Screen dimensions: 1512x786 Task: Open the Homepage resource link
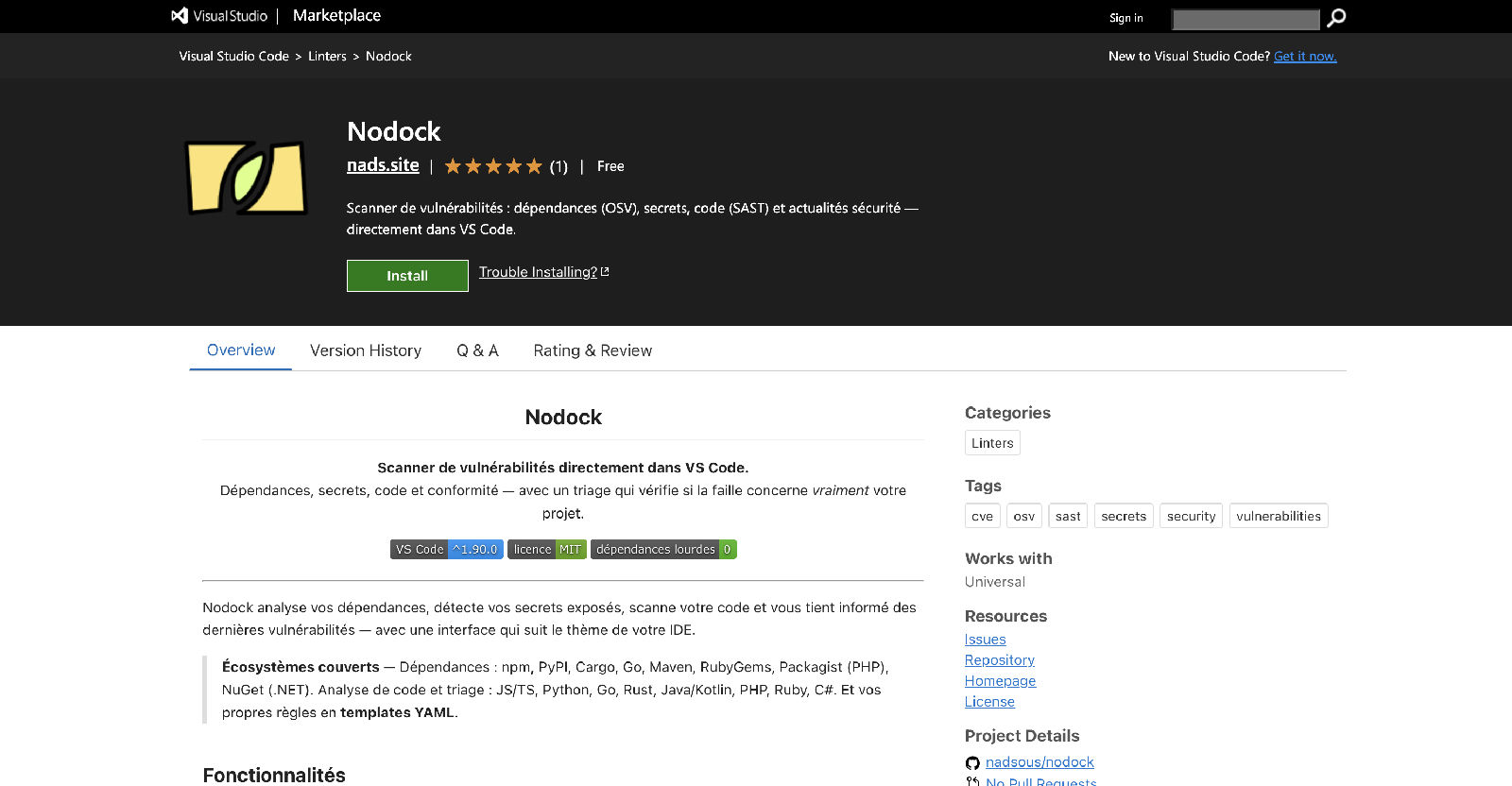1000,681
